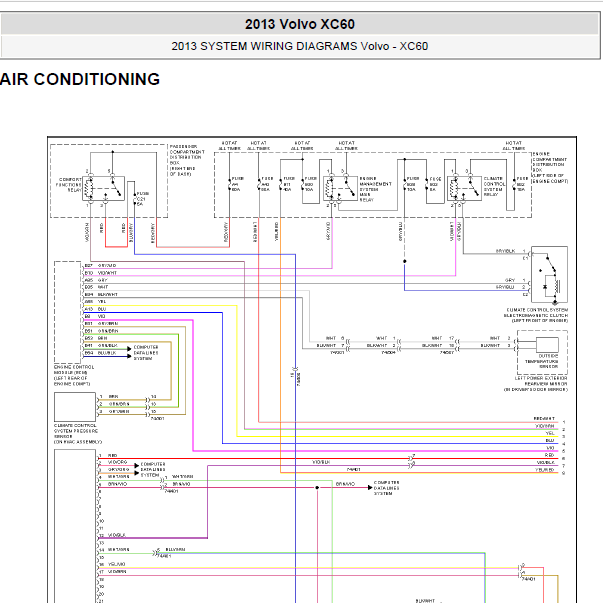Click the 'GRY/VIO' wire label at ECM pin B27
Screen dimensions: 603x603
107,265
